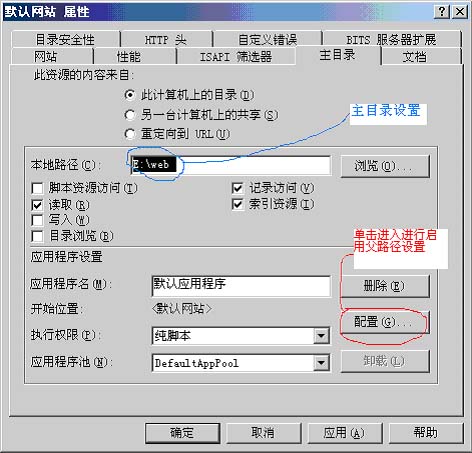The height and width of the screenshot is (453, 472).
Task: Switch to the 自定义错误 tab
Action: (x=268, y=39)
